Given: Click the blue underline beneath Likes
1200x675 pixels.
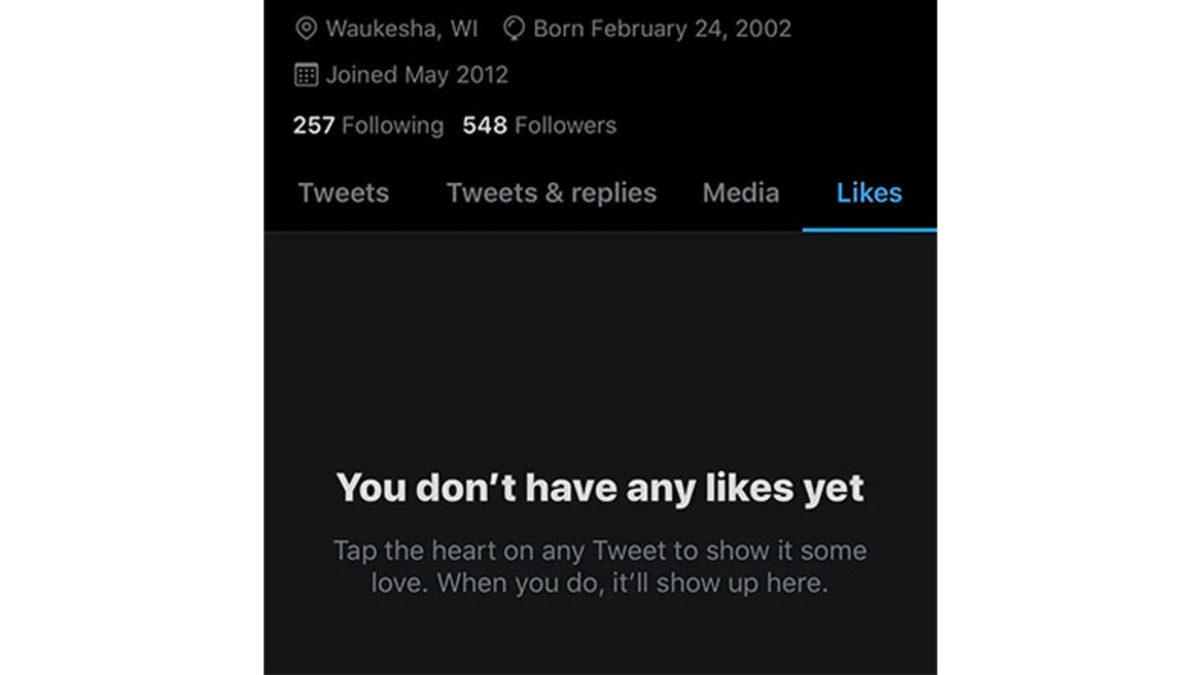Looking at the screenshot, I should 868,227.
